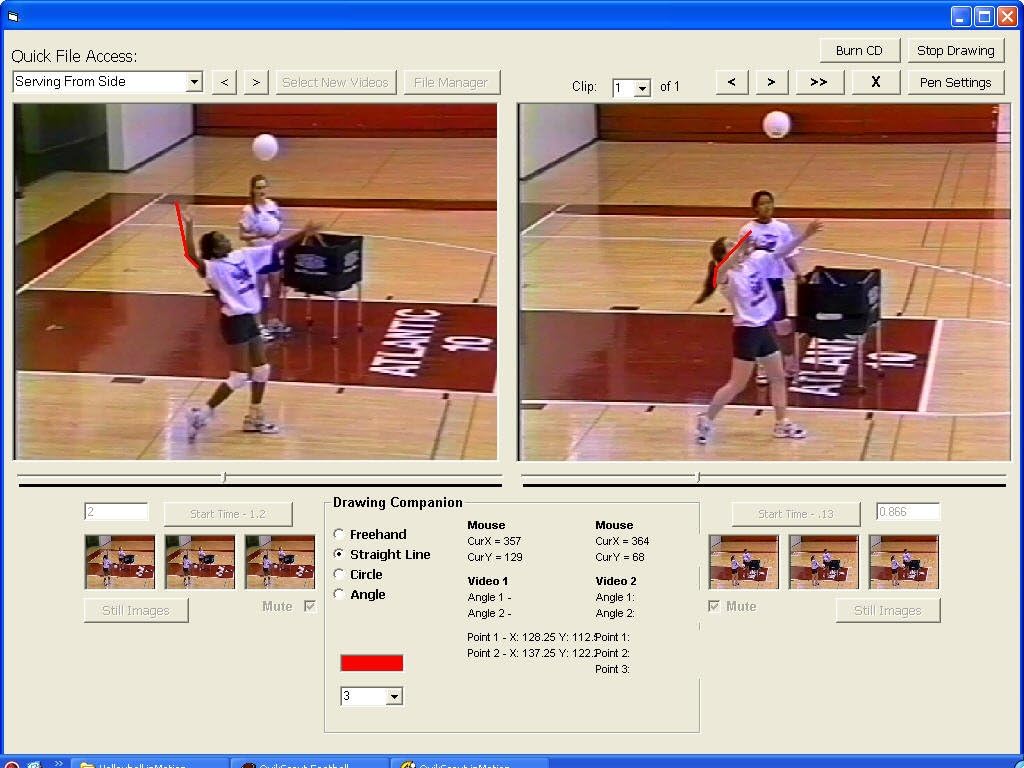Switch drawing mode to Circle

(x=340, y=574)
